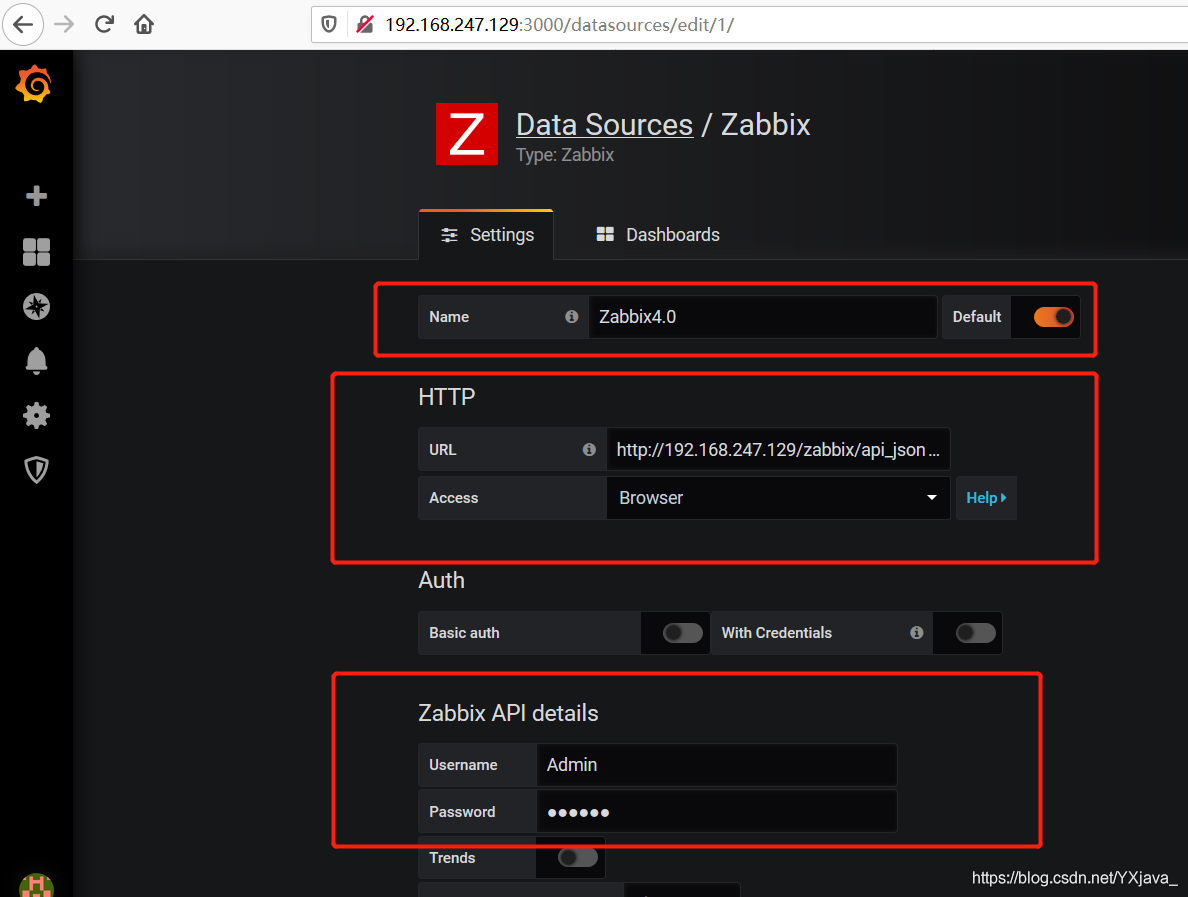This screenshot has height=897, width=1188.
Task: Click the Username field containing Admin
Action: coord(717,764)
